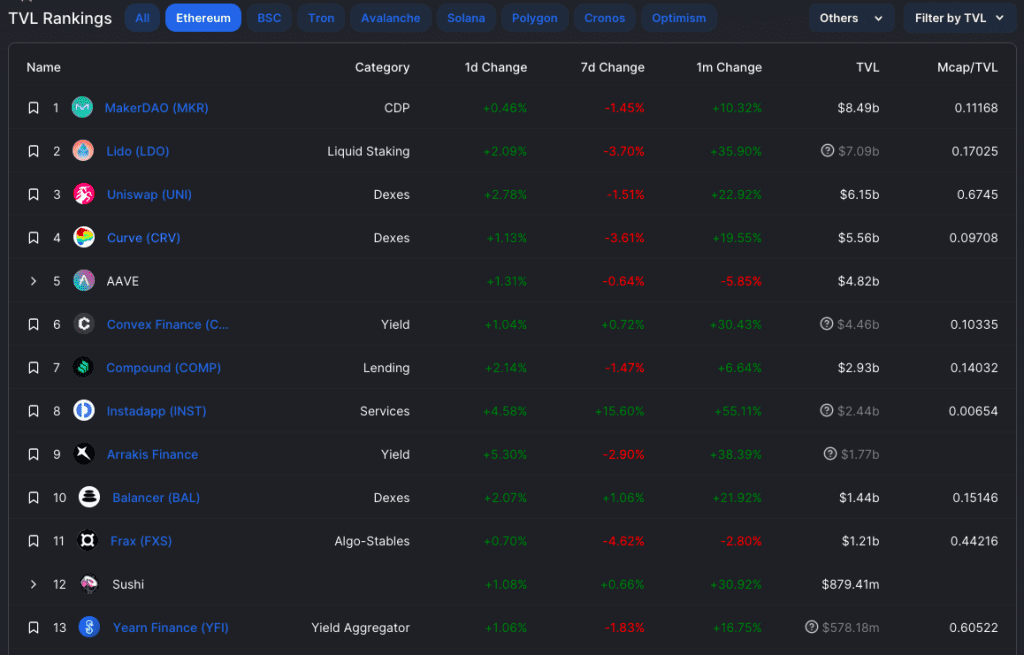Select the Tron chain tab
The width and height of the screenshot is (1024, 655).
pos(321,18)
